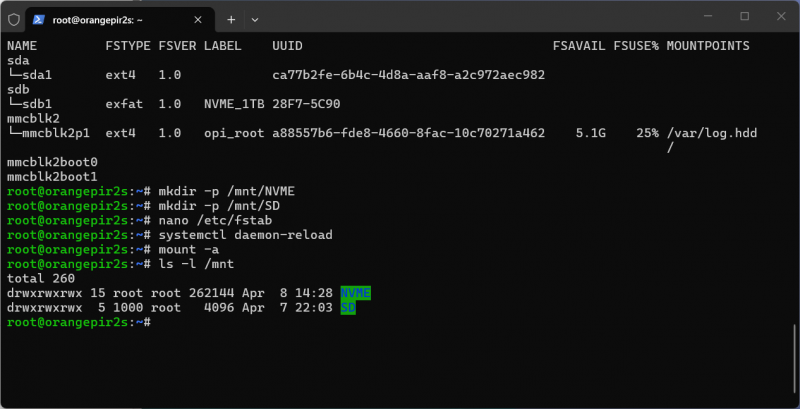800x409 pixels.
Task: Click the opi_root label text
Action: (x=233, y=132)
